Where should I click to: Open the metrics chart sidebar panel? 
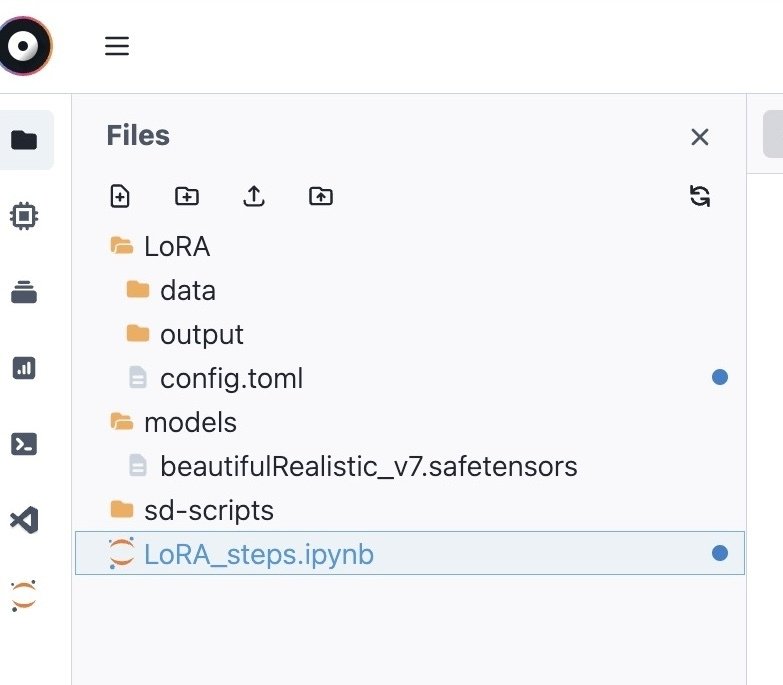tap(24, 368)
